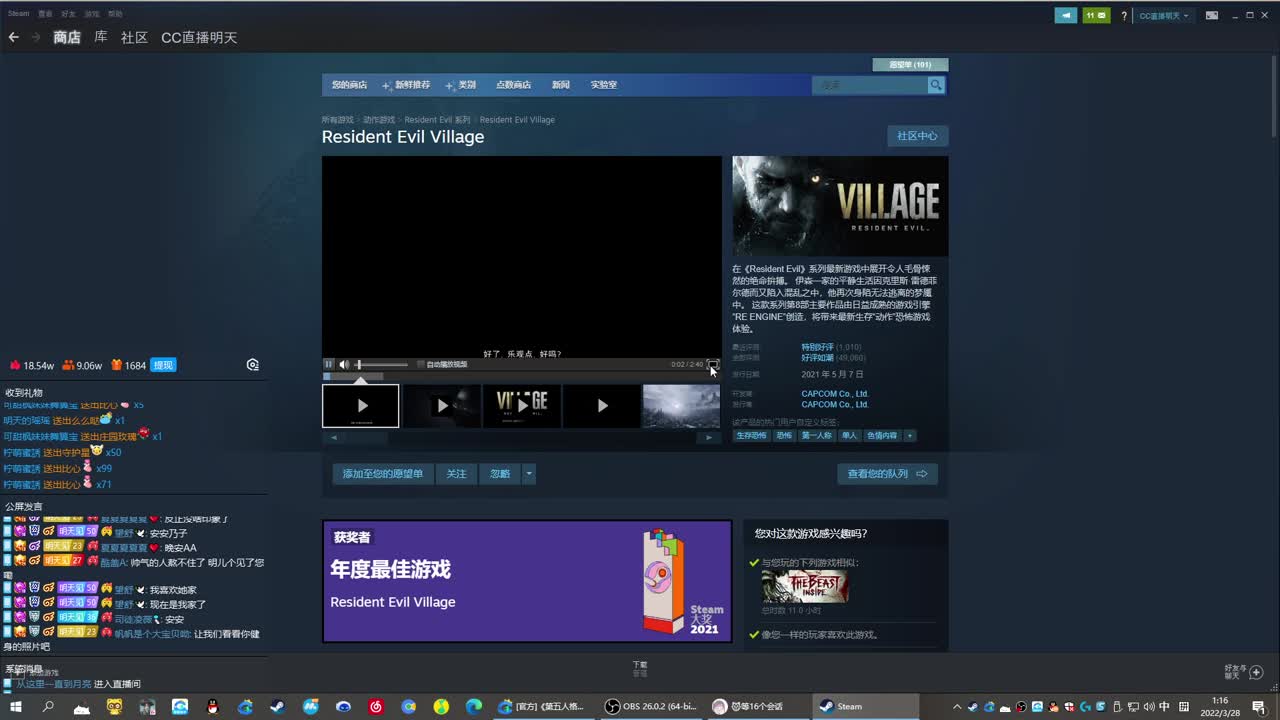Open the 库 library tab

(x=101, y=37)
